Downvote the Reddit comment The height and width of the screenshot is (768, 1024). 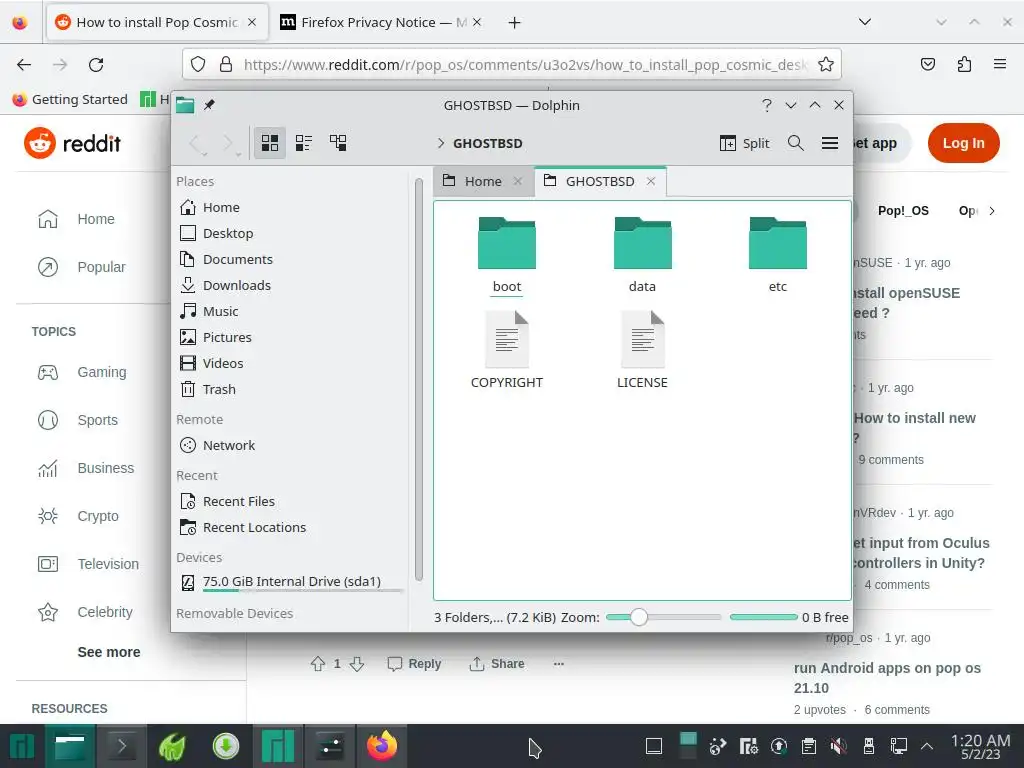(x=357, y=664)
